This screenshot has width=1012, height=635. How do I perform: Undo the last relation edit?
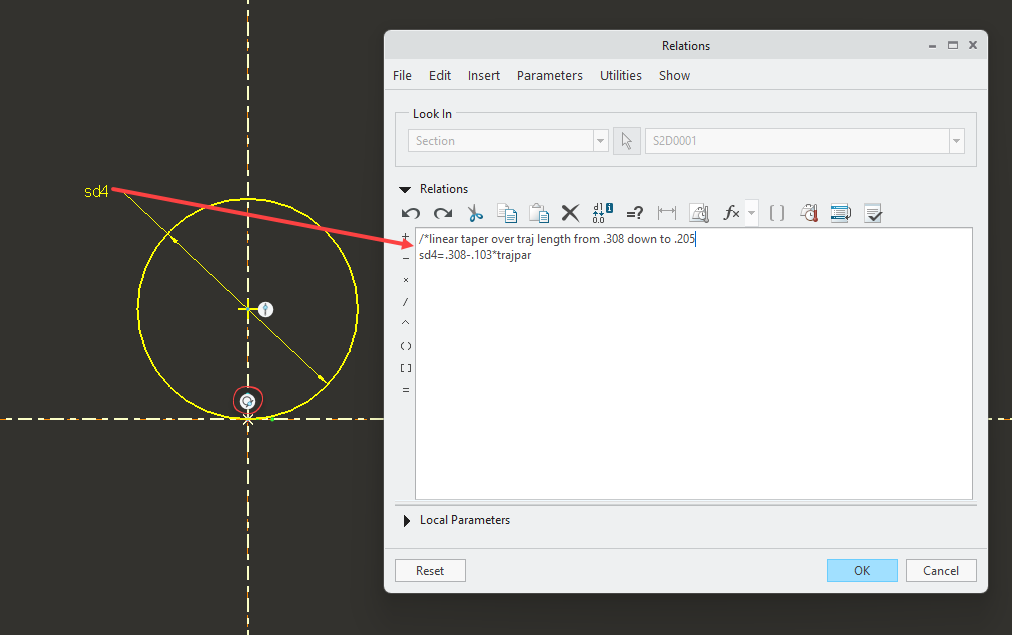[x=410, y=213]
